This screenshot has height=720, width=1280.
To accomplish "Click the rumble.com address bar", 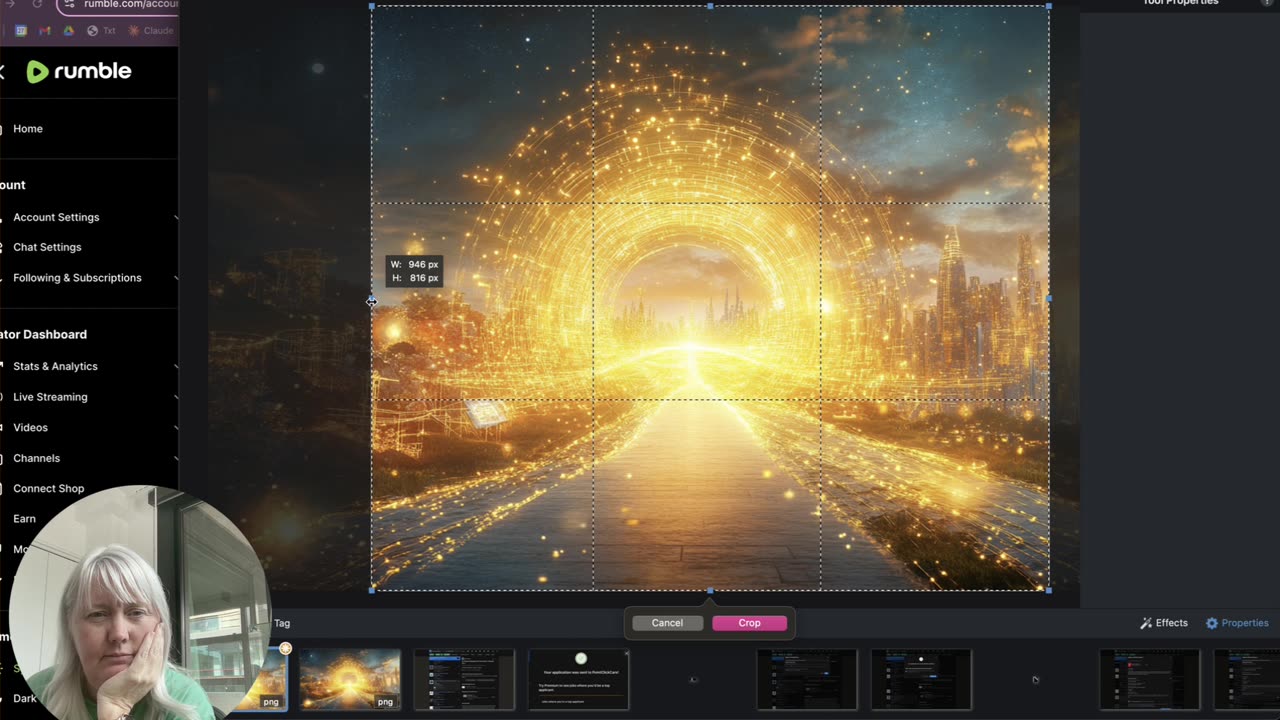I will click(118, 5).
